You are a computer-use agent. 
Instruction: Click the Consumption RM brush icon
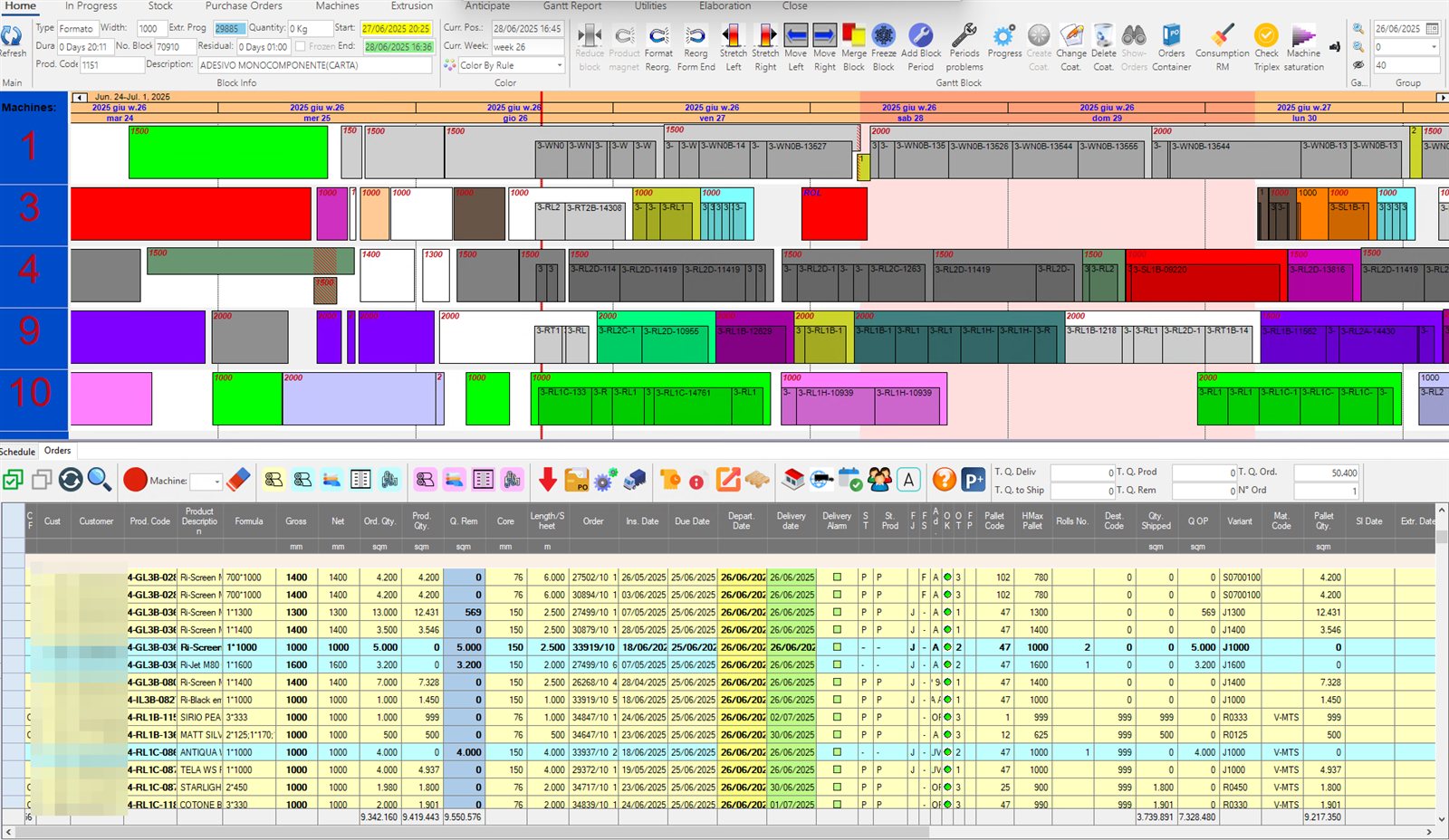click(1222, 36)
